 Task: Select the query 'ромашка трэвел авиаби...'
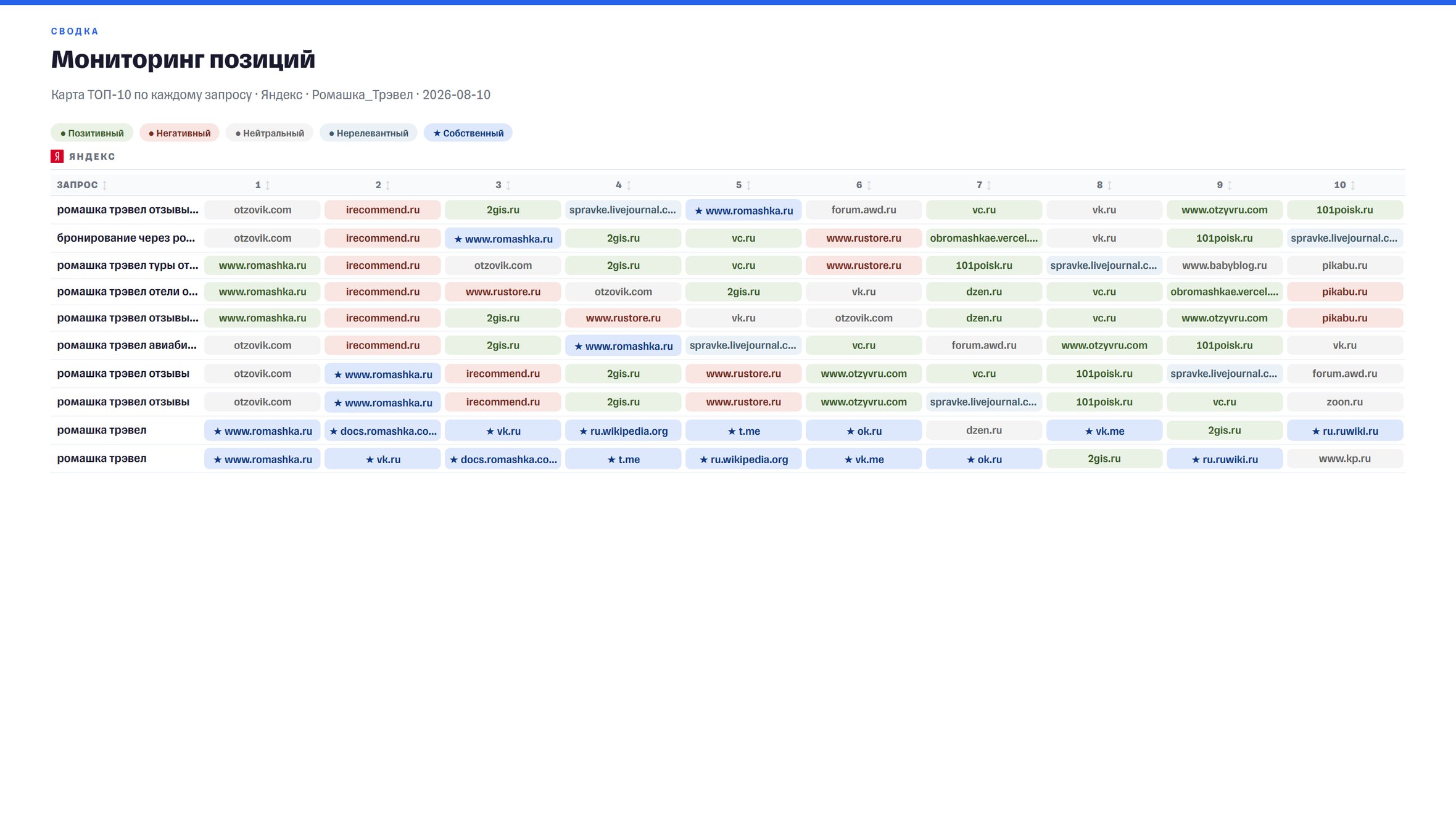pos(127,345)
